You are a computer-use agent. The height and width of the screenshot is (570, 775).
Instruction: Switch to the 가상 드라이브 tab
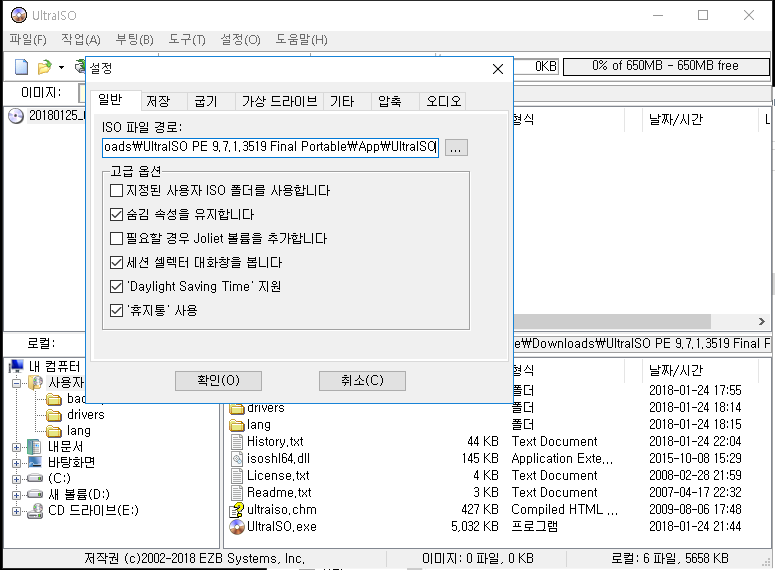click(279, 101)
